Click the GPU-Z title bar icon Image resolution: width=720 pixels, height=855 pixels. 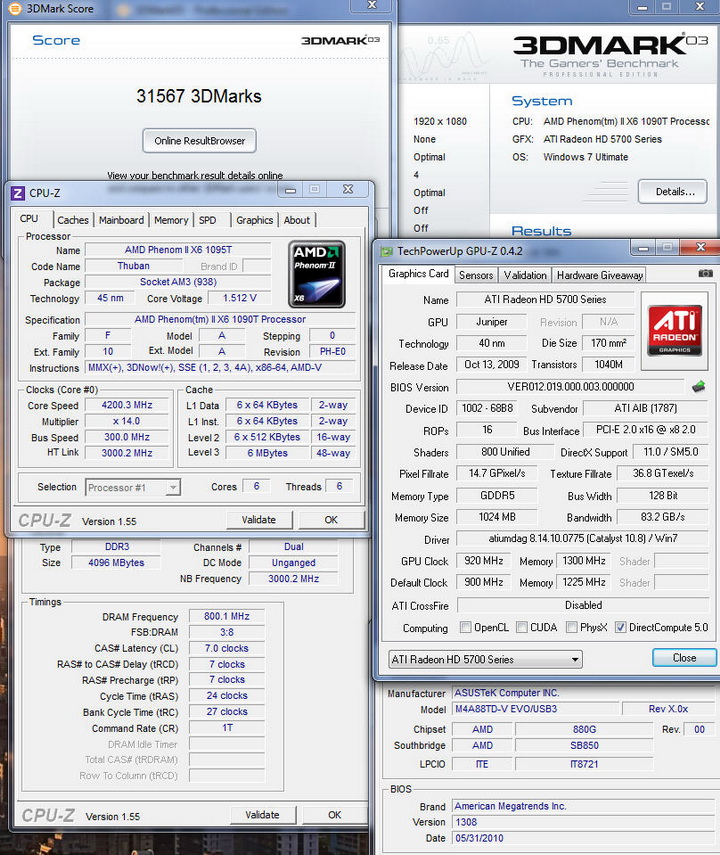coord(386,251)
